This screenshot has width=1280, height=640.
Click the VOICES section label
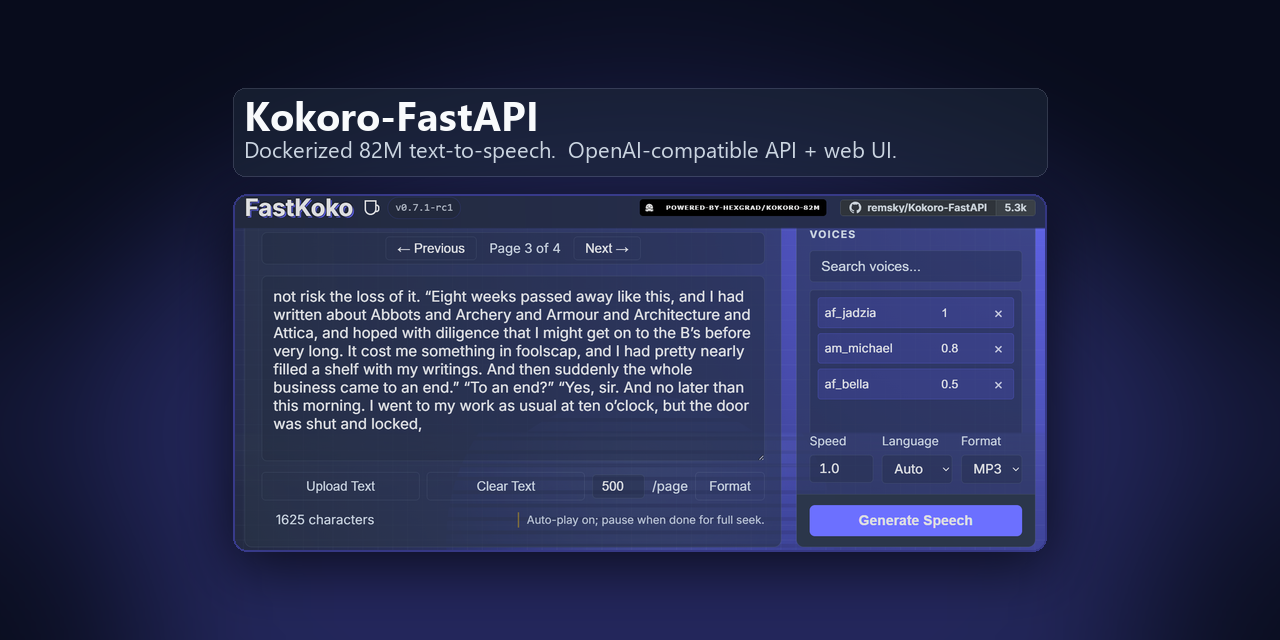[x=833, y=235]
